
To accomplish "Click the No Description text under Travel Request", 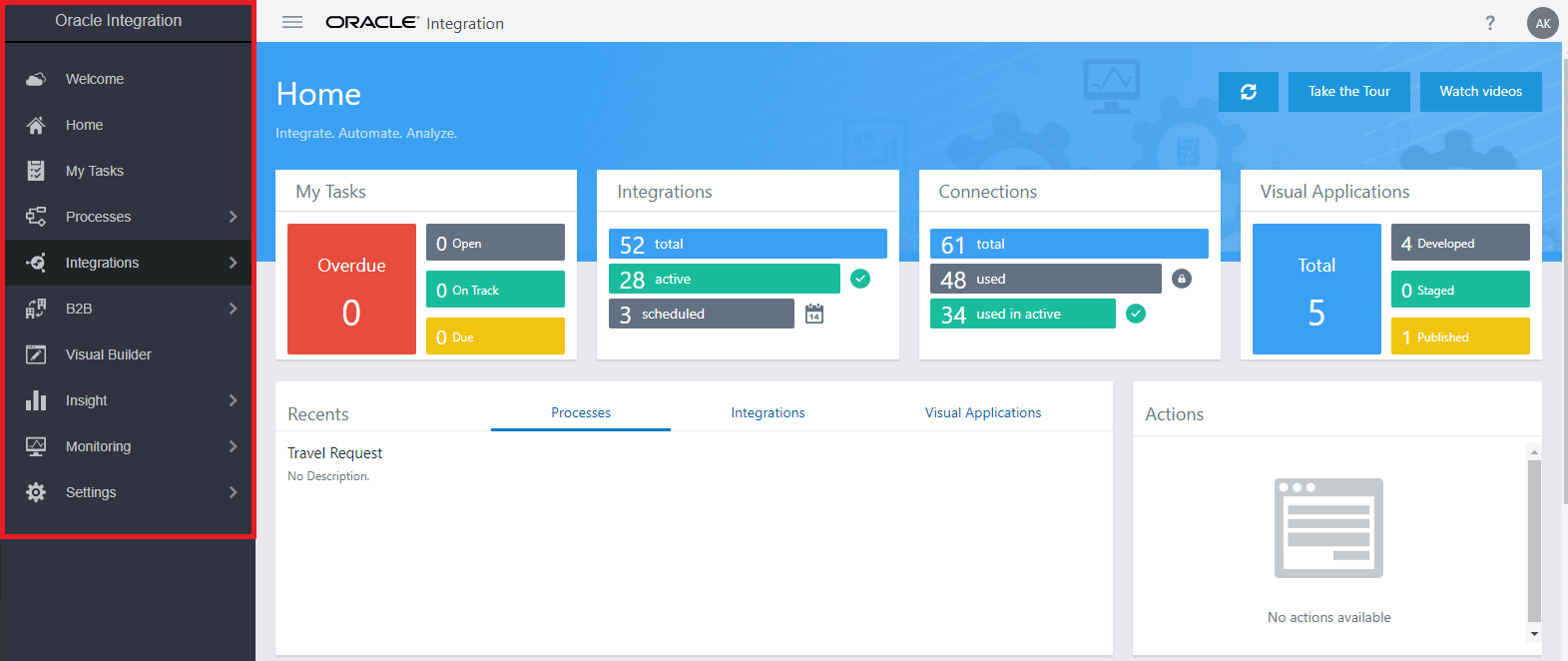I will click(328, 476).
